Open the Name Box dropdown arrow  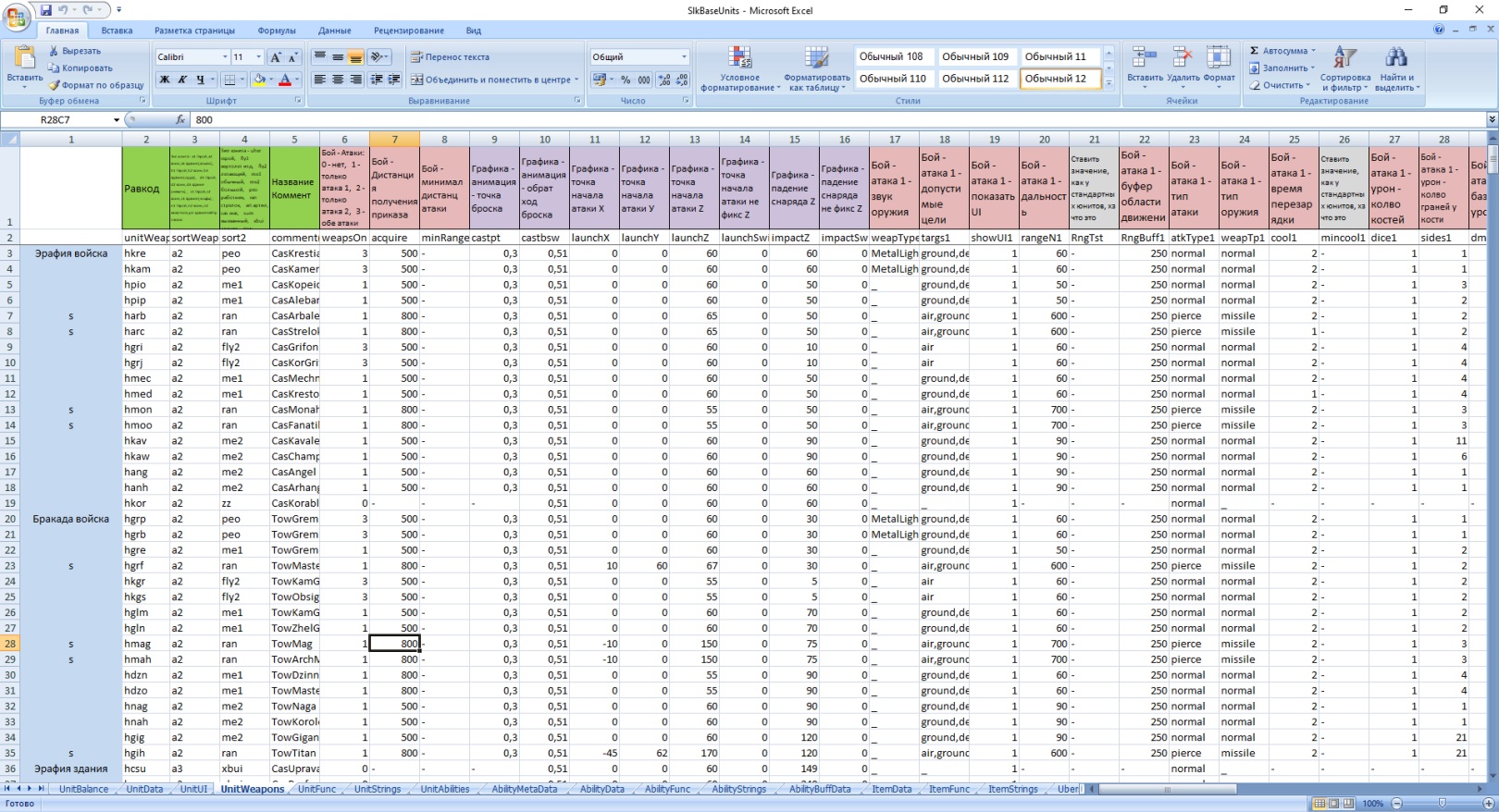pos(117,120)
